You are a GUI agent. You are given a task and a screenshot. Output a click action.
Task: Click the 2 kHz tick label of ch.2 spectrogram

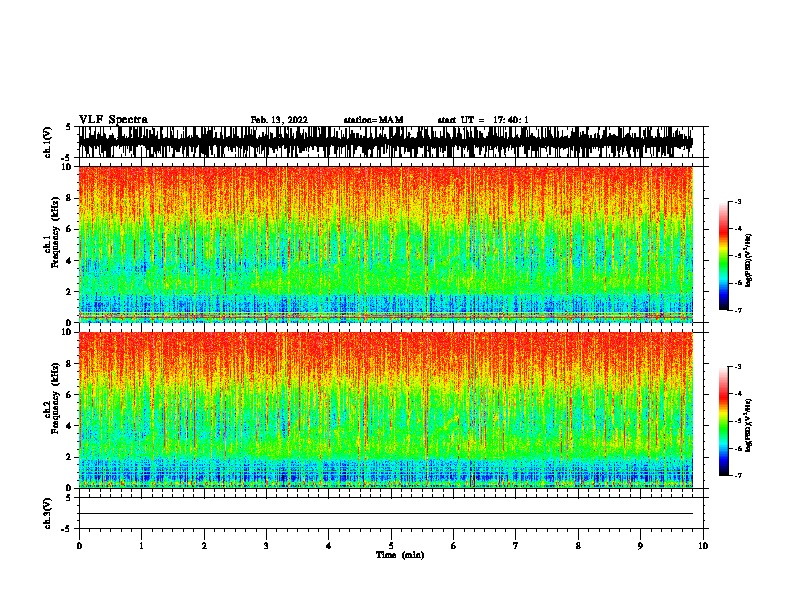(x=69, y=457)
